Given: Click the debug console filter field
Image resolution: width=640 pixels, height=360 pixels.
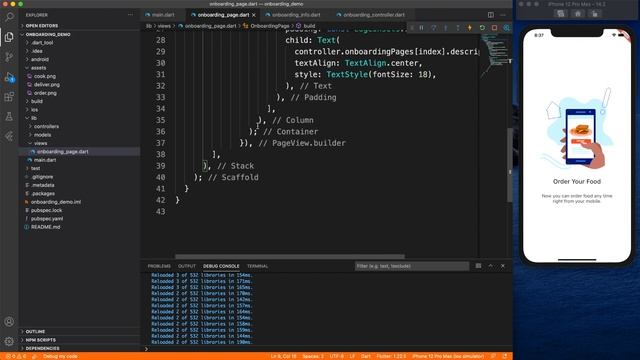Looking at the screenshot, I should [x=412, y=266].
